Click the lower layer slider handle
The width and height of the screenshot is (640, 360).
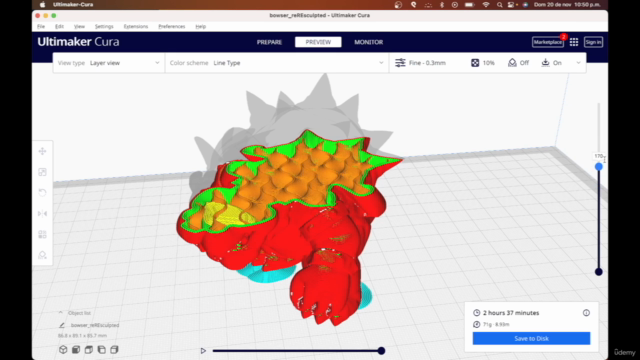tap(598, 272)
